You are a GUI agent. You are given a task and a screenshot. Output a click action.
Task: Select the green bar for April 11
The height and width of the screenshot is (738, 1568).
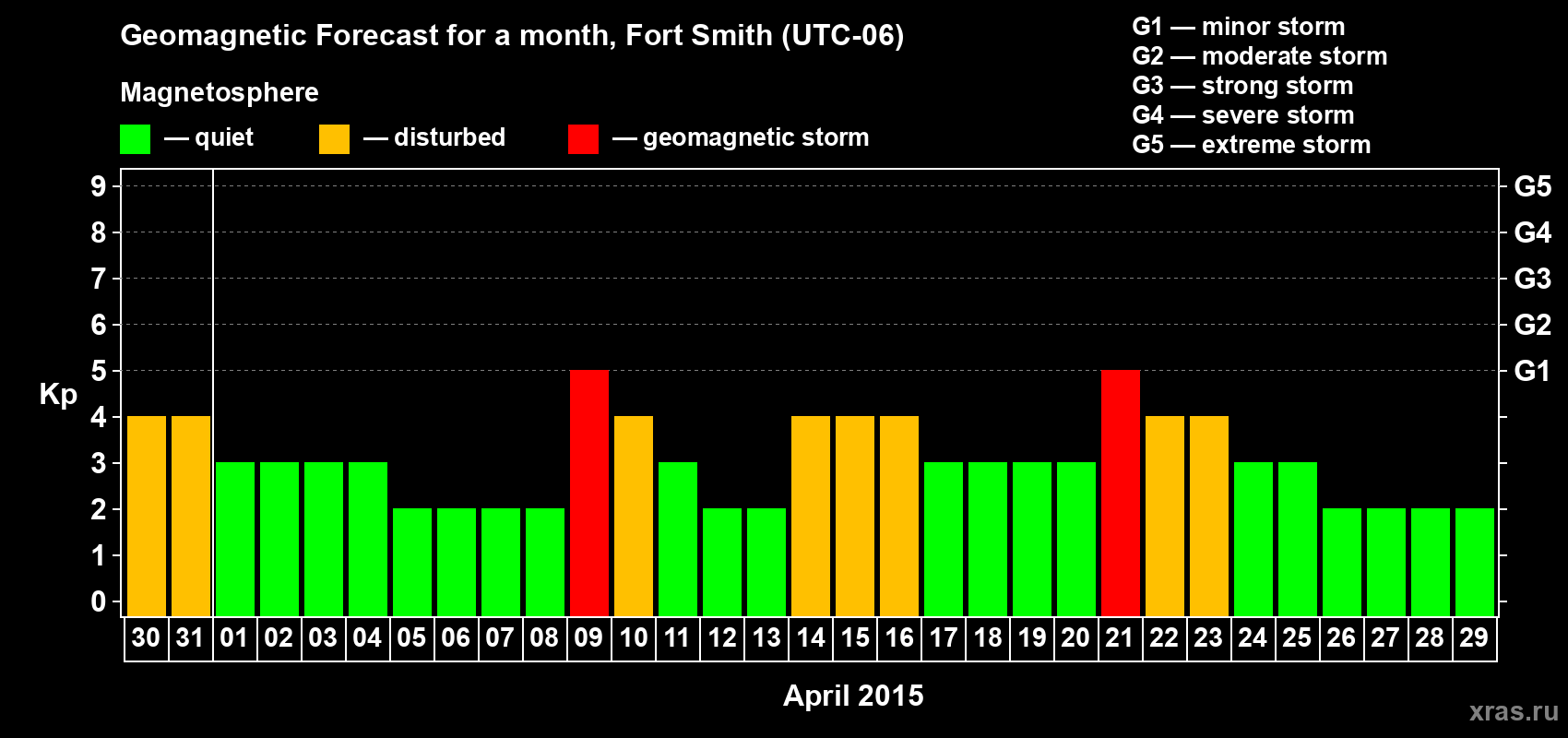pyautogui.click(x=678, y=540)
